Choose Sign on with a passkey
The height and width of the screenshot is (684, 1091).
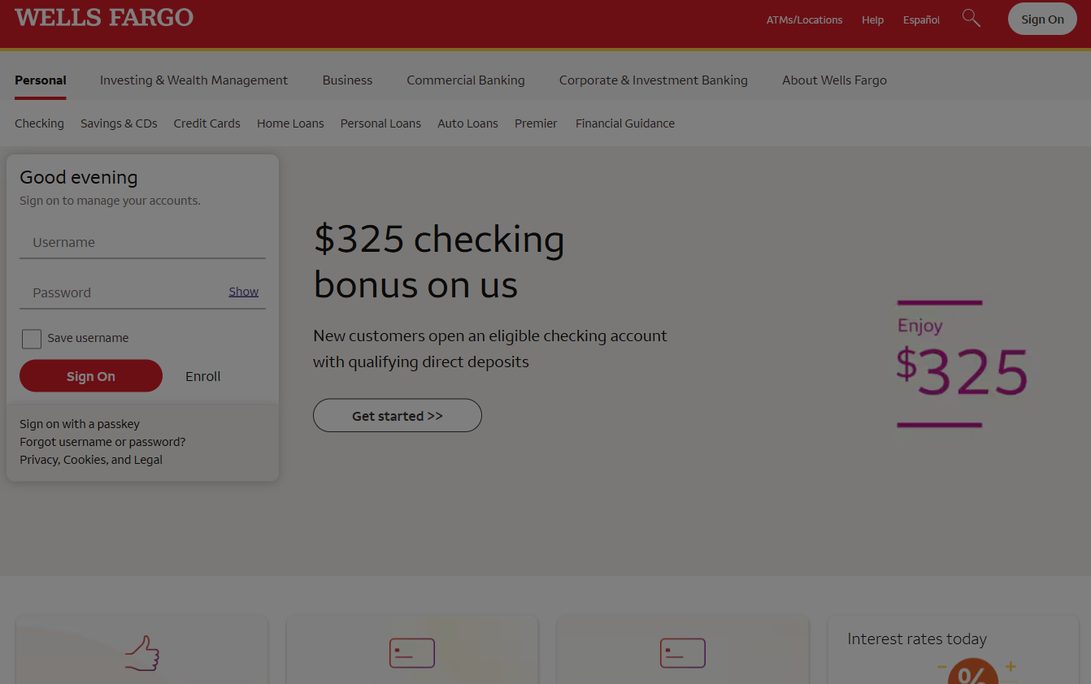79,424
